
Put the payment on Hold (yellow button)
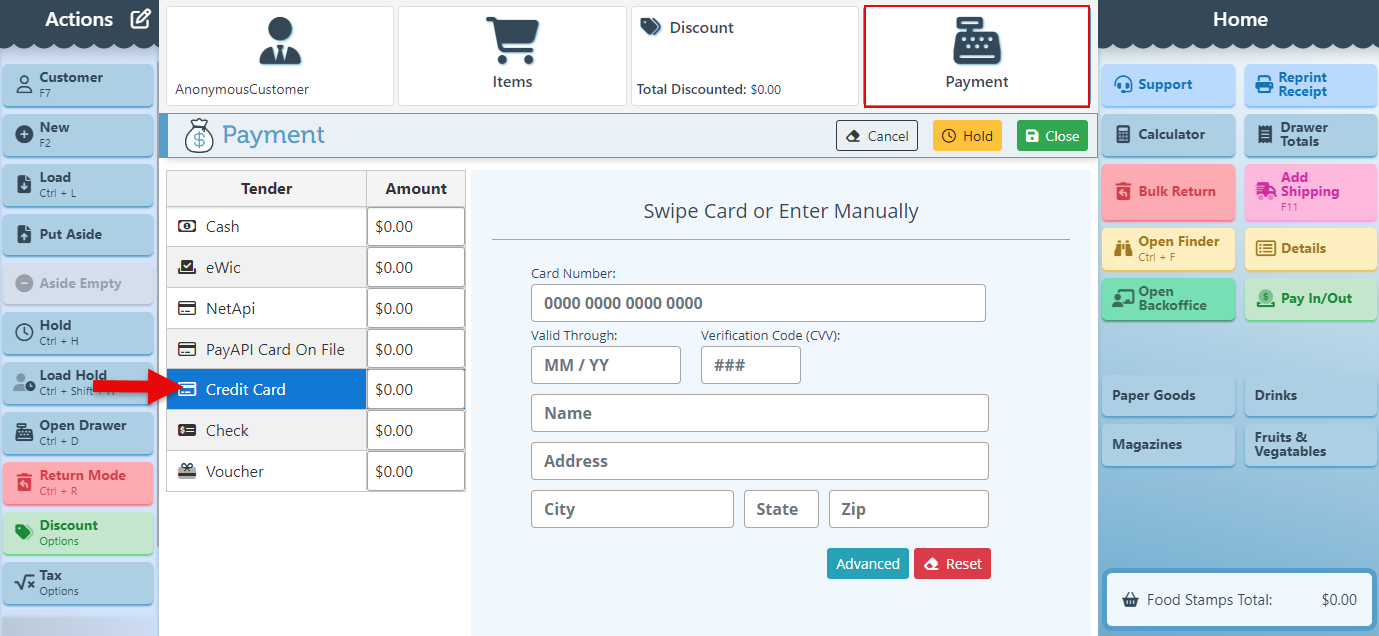(x=968, y=136)
